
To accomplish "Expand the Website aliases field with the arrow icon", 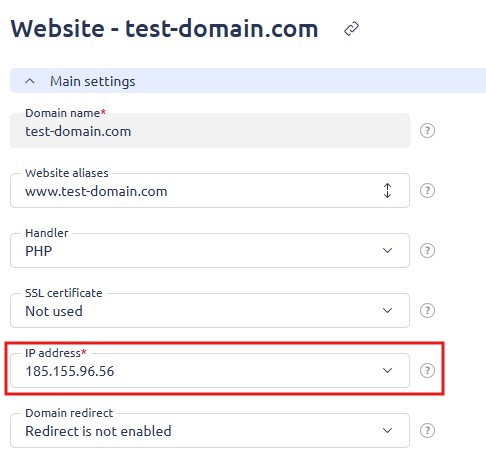I will tap(387, 191).
